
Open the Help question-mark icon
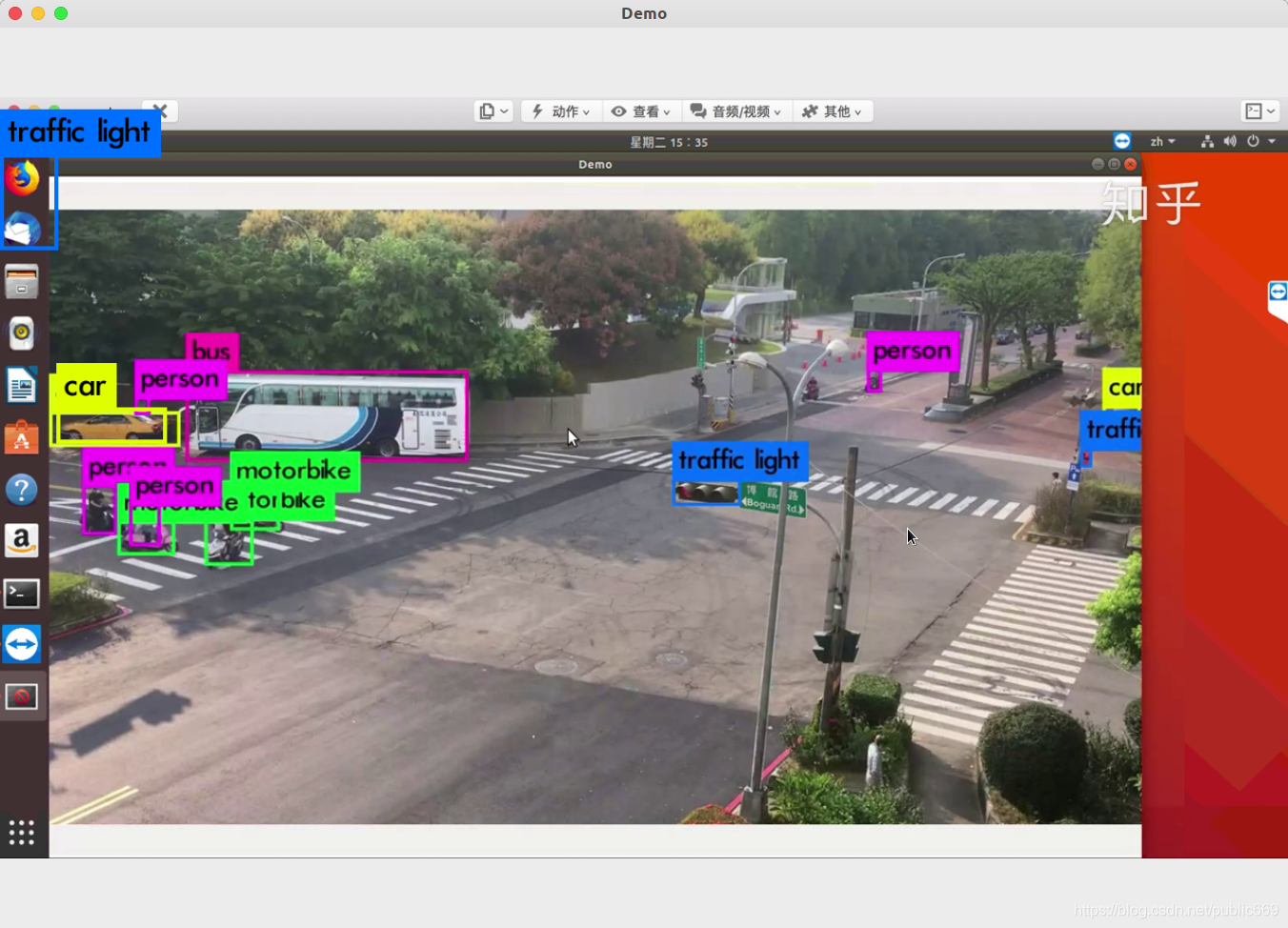22,490
